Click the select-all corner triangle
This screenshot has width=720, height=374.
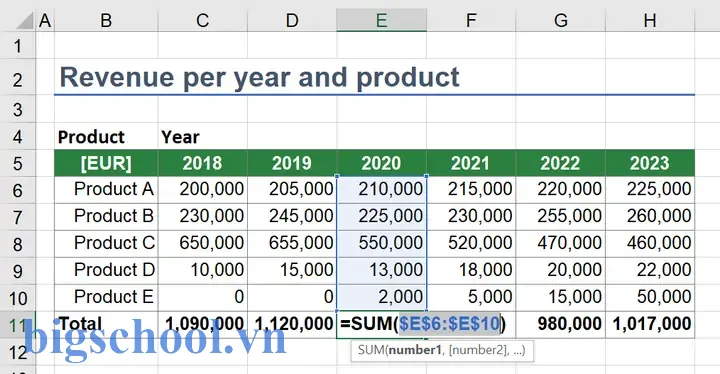click(x=24, y=21)
